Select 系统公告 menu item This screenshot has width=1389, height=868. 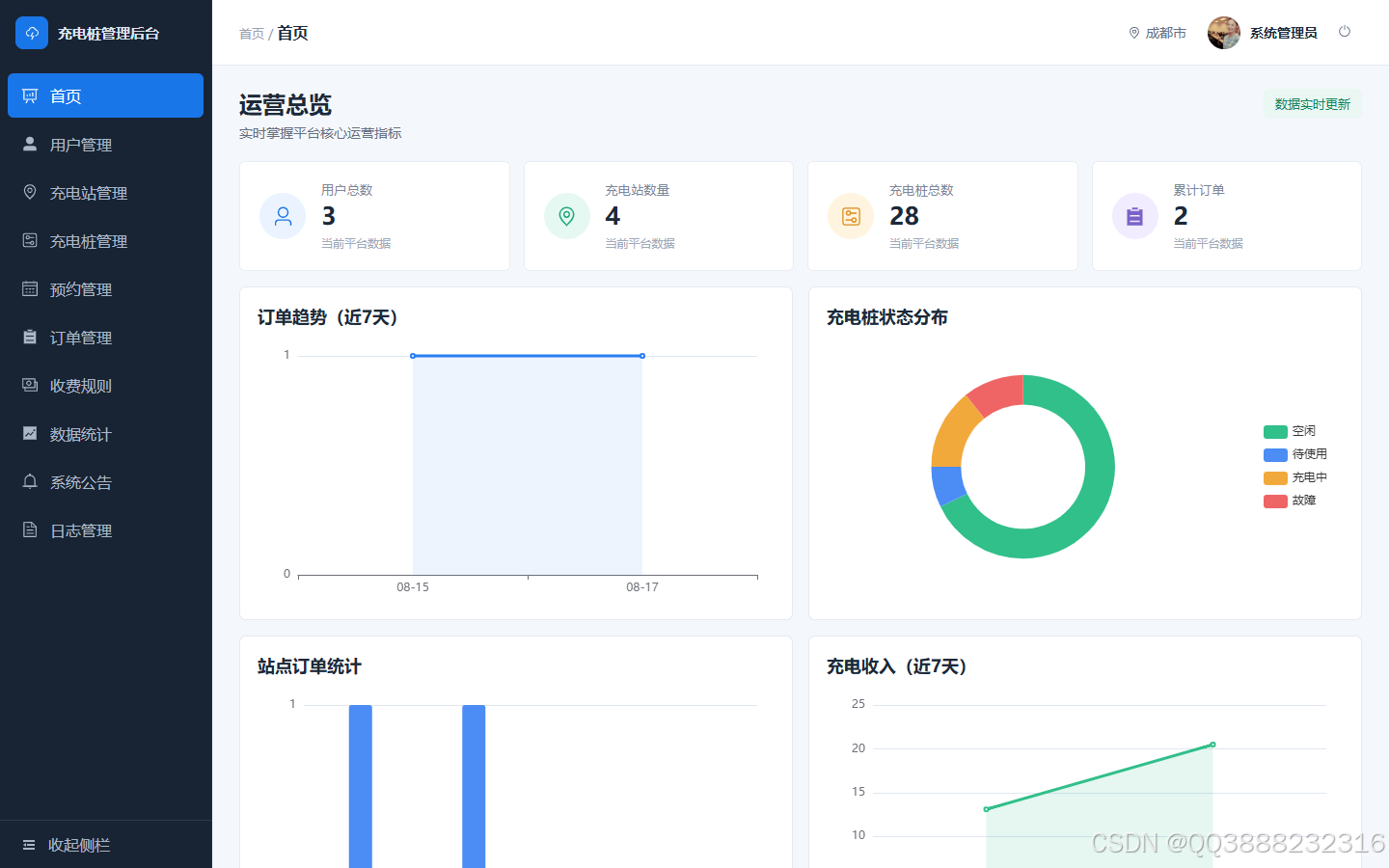[105, 481]
